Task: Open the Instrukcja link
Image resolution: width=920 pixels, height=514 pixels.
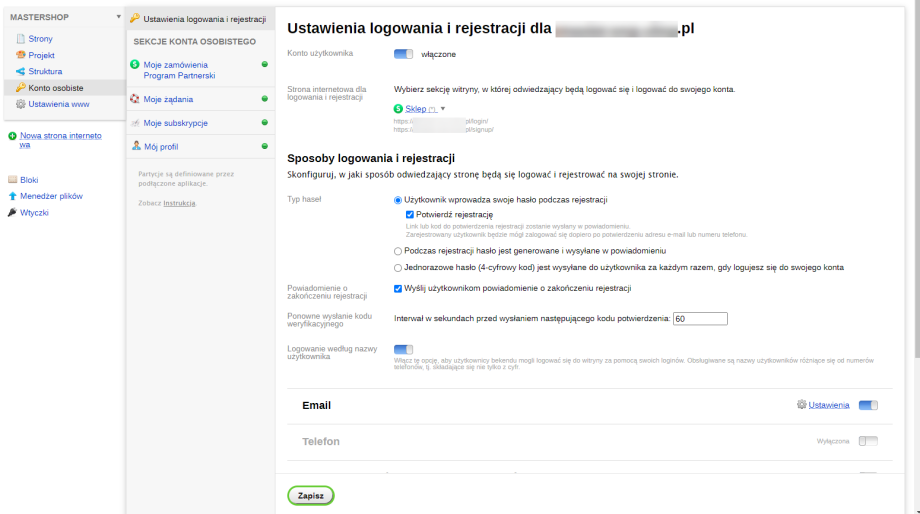Action: coord(180,203)
